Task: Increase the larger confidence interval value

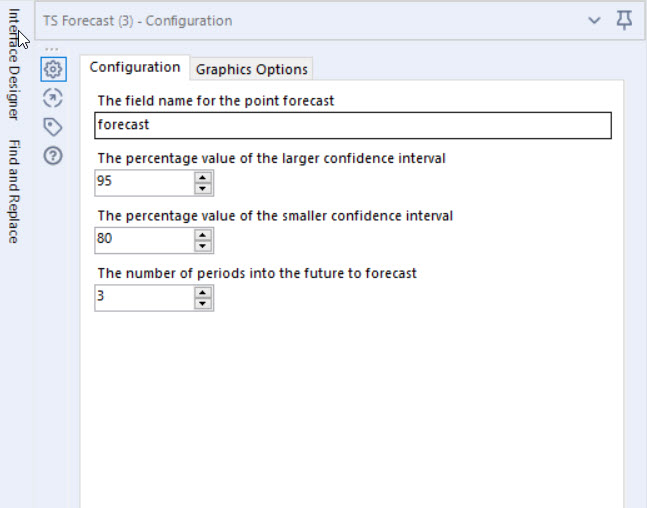Action: (x=203, y=178)
